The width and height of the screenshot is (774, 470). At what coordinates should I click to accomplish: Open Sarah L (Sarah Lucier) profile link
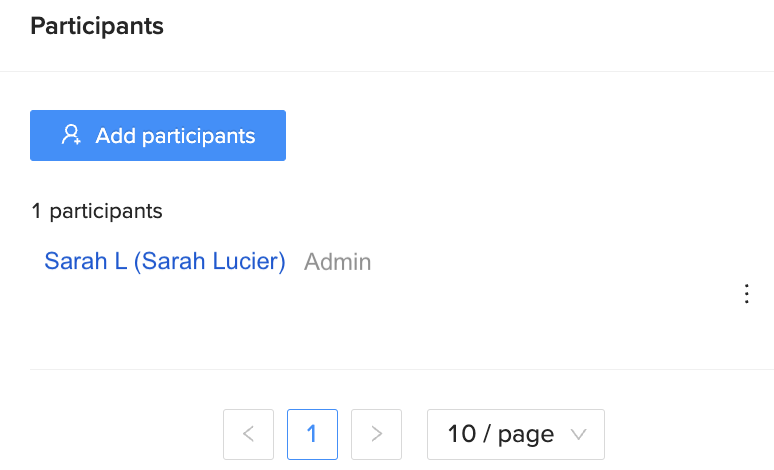click(165, 261)
